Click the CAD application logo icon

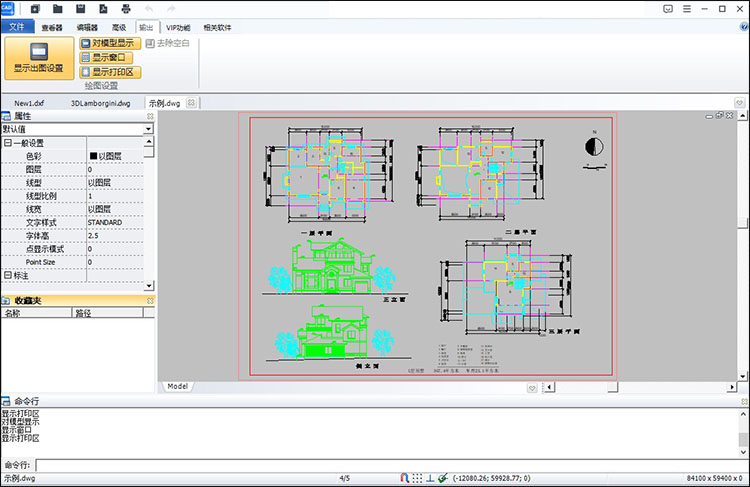coord(7,8)
